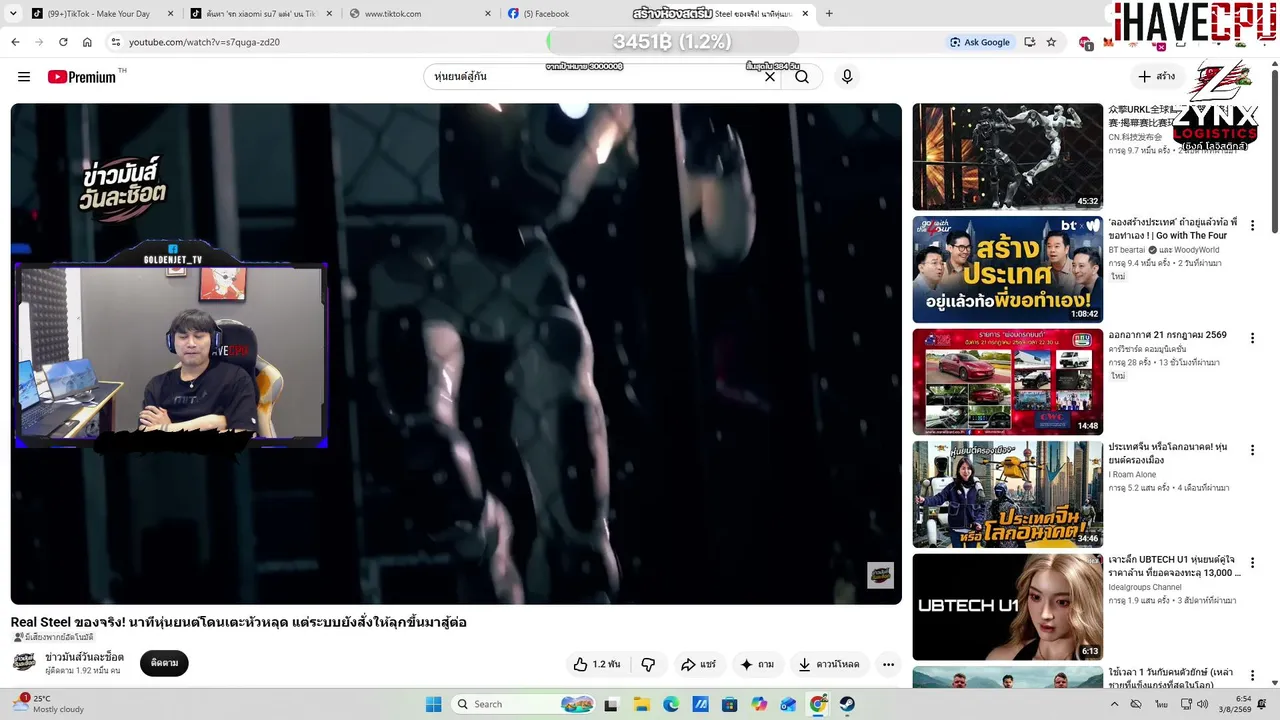Start voice search with microphone icon

(847, 77)
